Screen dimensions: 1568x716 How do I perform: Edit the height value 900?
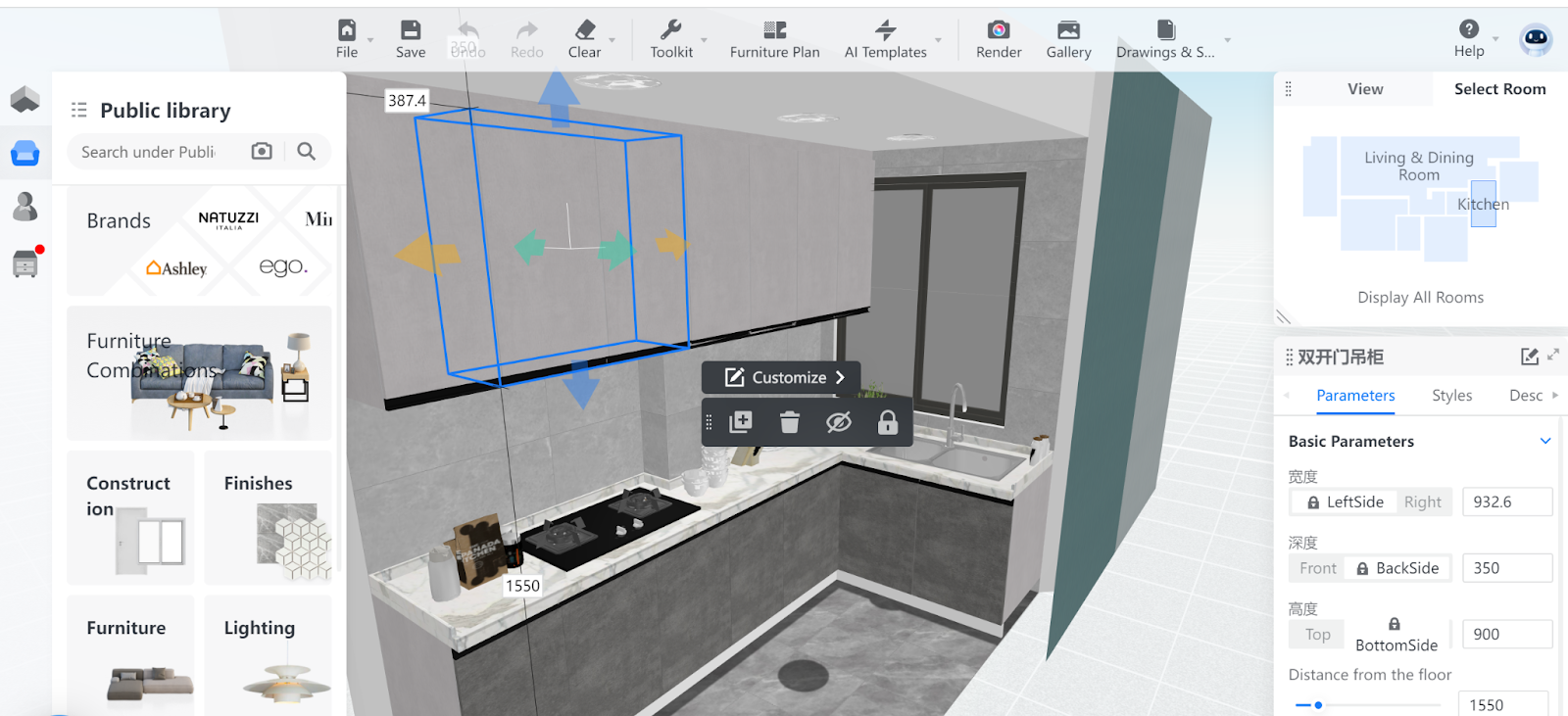coord(1506,635)
